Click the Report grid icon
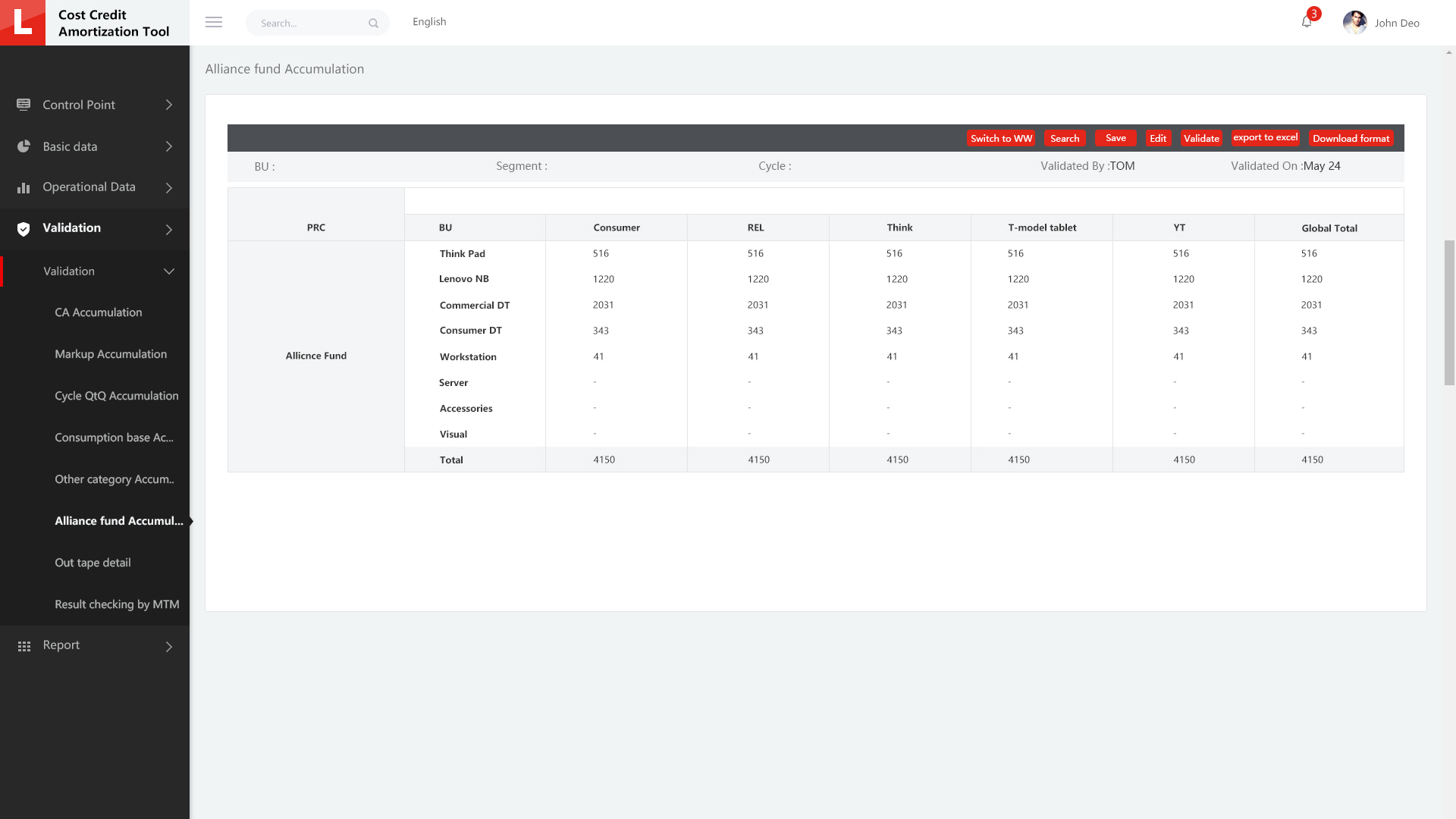This screenshot has height=819, width=1456. pyautogui.click(x=24, y=646)
